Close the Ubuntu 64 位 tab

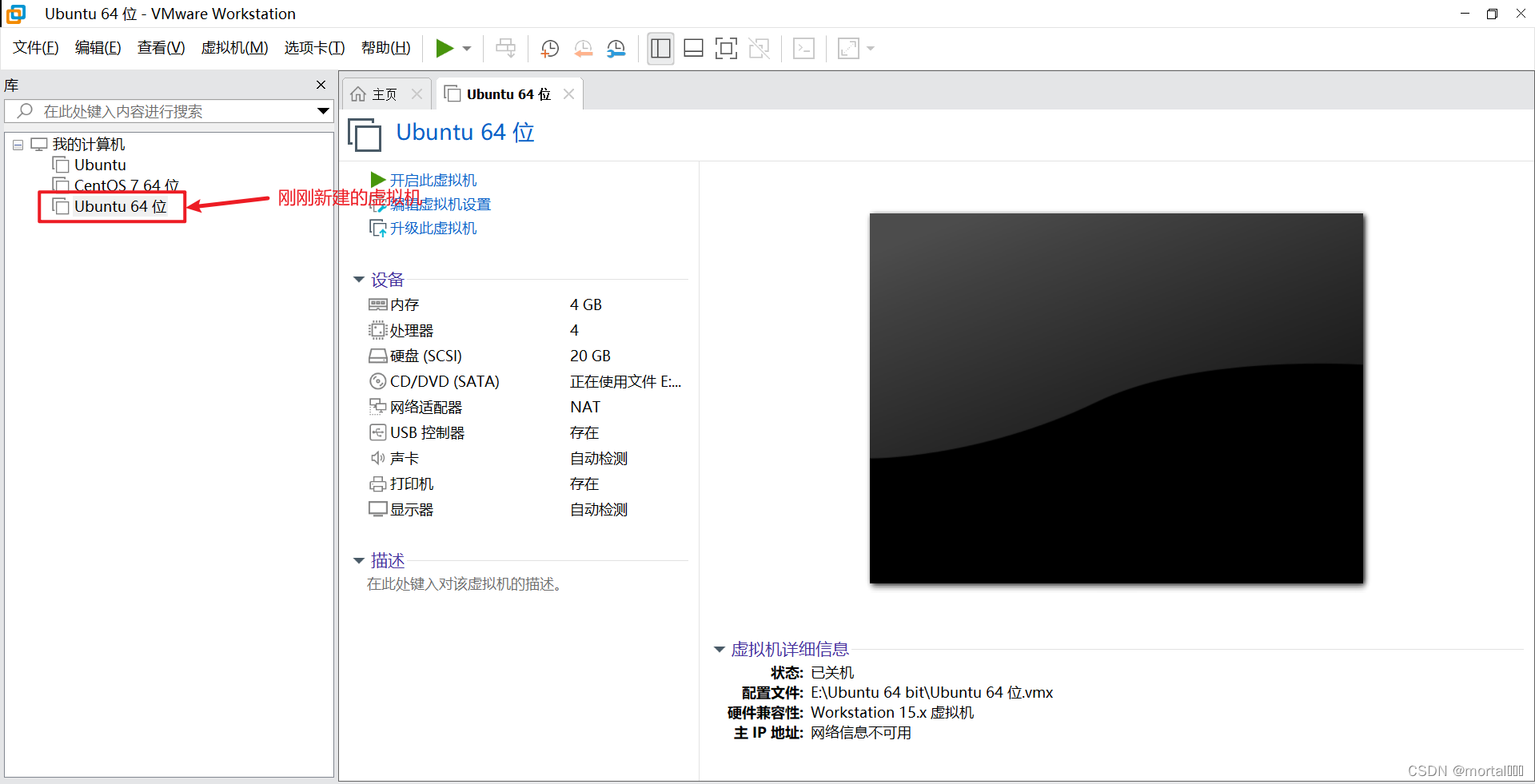pos(568,94)
